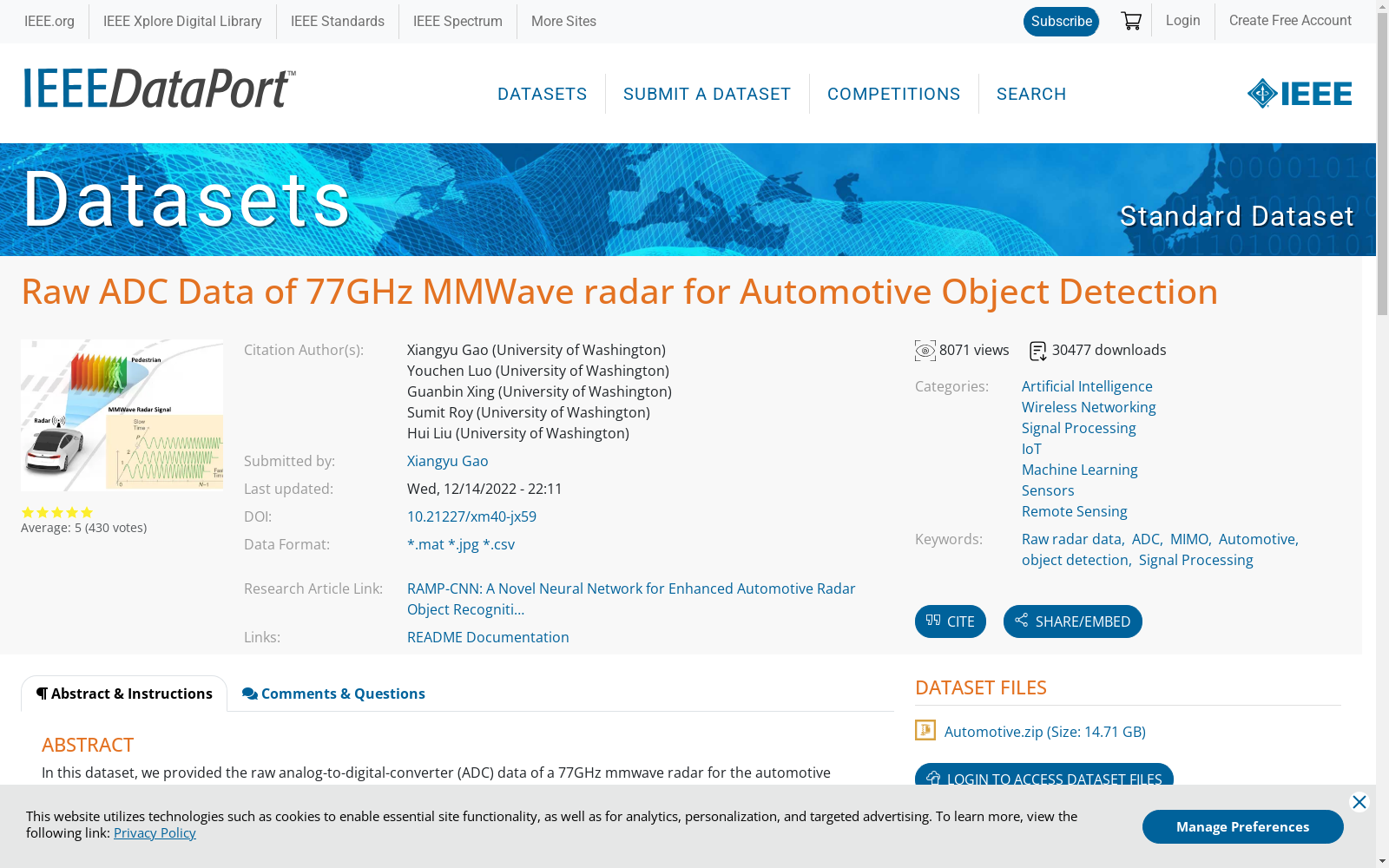Image resolution: width=1389 pixels, height=868 pixels.
Task: Click the SHARE/EMBED button
Action: [x=1073, y=621]
